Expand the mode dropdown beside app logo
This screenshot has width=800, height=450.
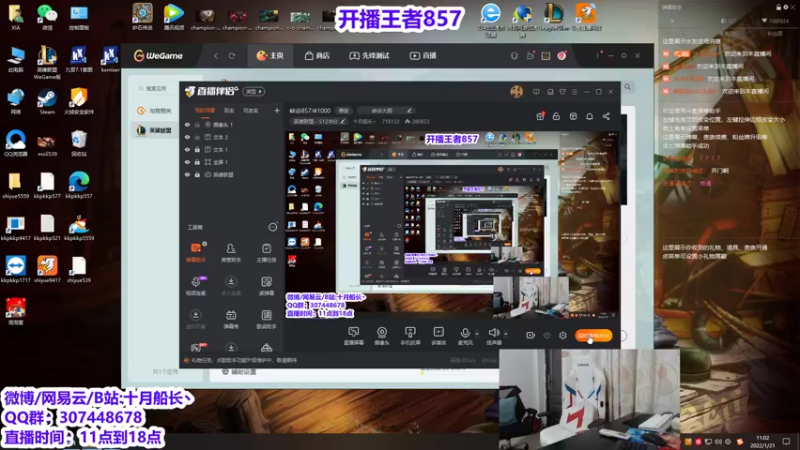pyautogui.click(x=254, y=92)
